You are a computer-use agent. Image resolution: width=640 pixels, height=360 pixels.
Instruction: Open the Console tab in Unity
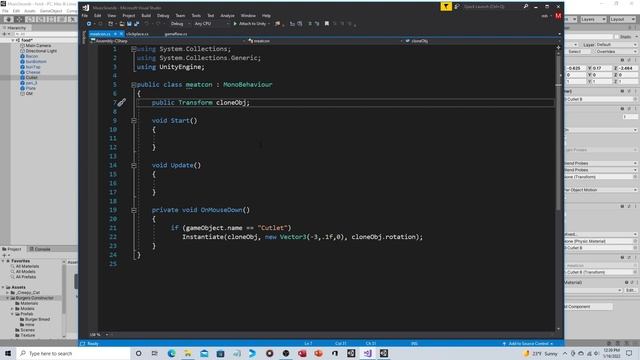[x=40, y=249]
